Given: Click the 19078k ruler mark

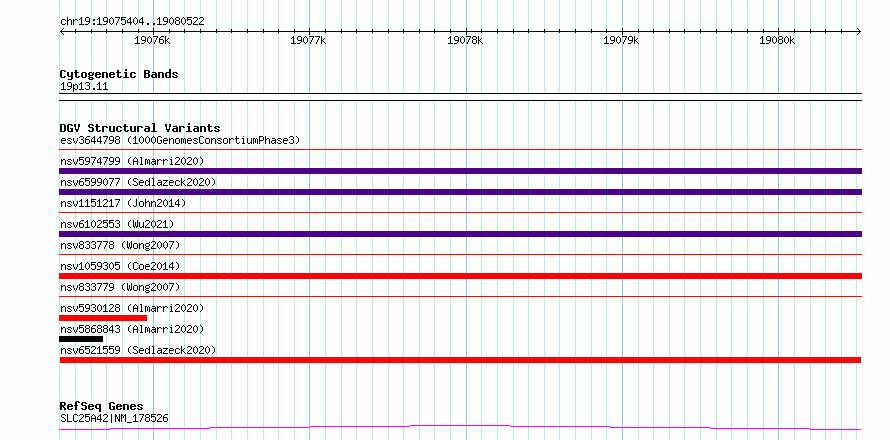Looking at the screenshot, I should pos(465,41).
